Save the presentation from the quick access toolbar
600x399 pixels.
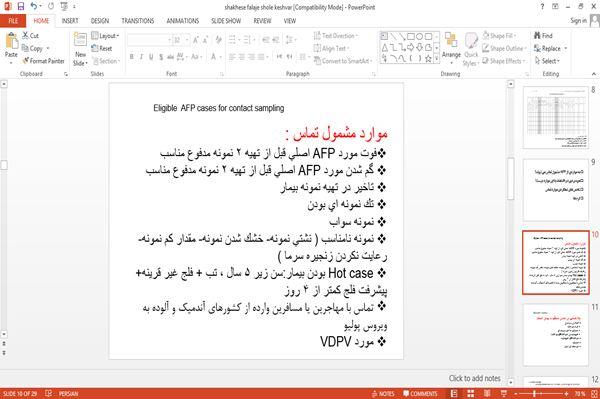[21, 7]
